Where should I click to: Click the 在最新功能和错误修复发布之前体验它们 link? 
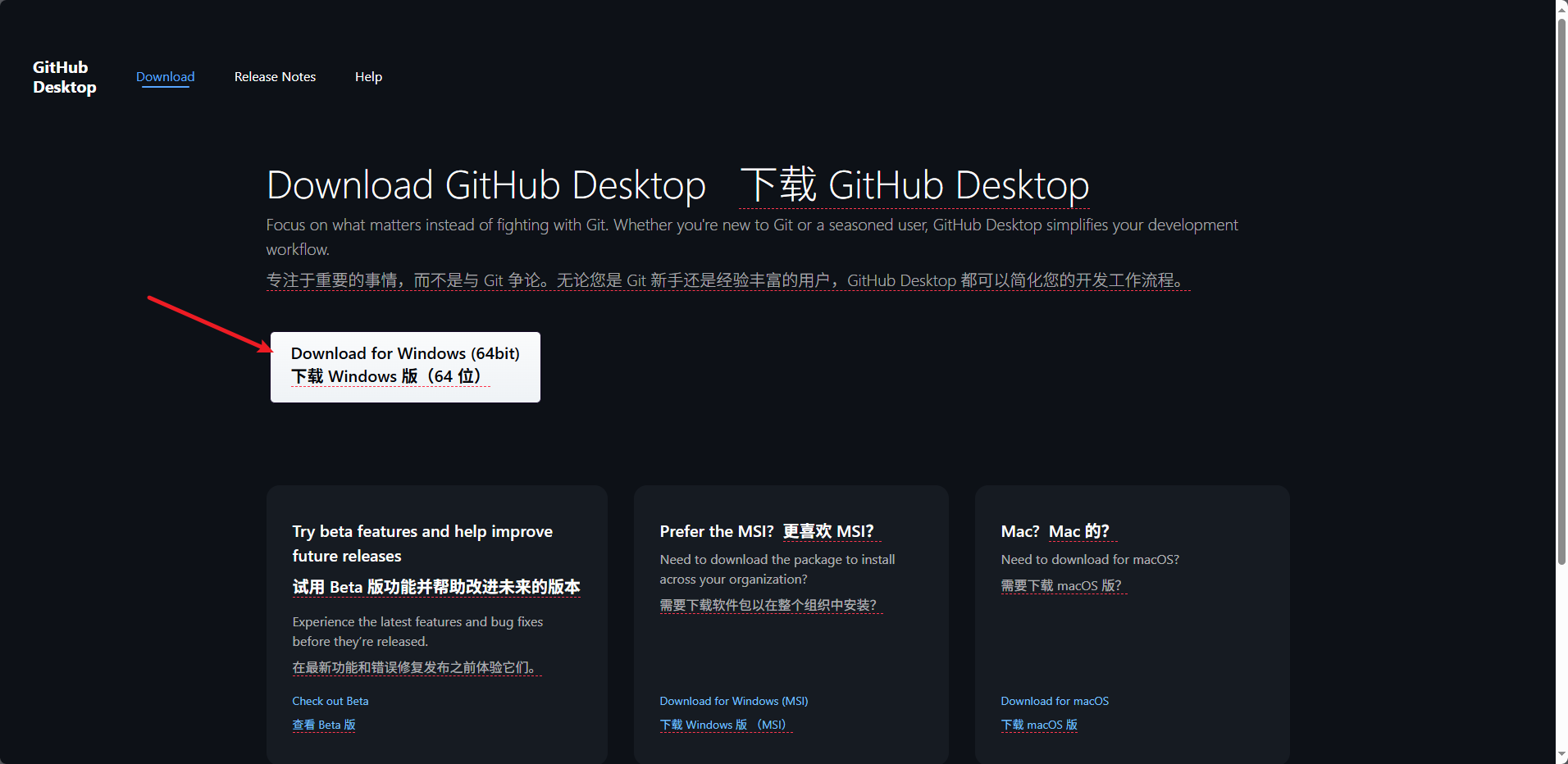point(417,667)
